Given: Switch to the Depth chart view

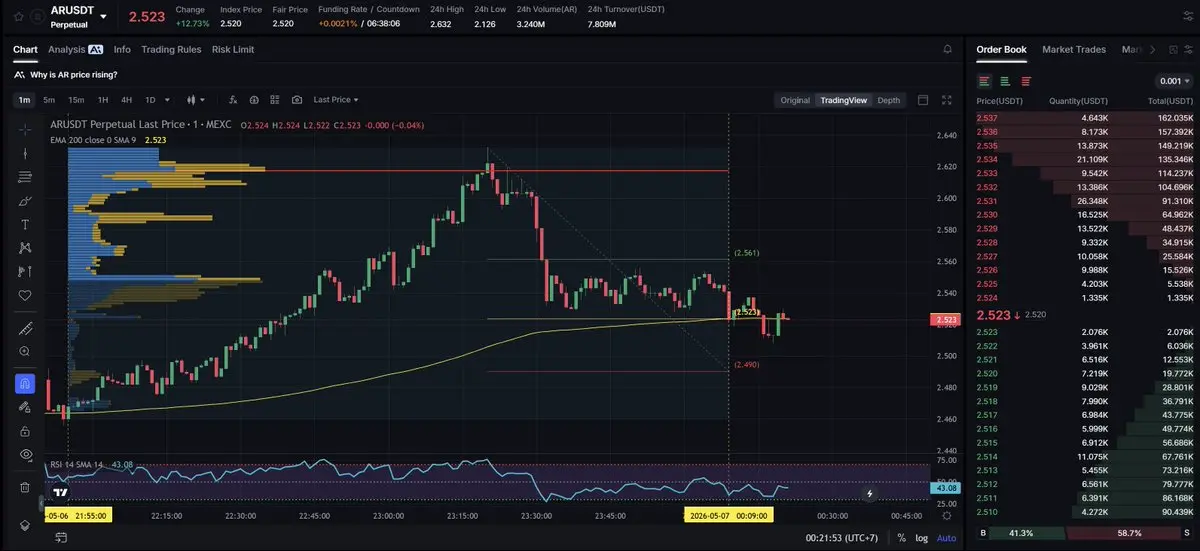Looking at the screenshot, I should (x=888, y=100).
